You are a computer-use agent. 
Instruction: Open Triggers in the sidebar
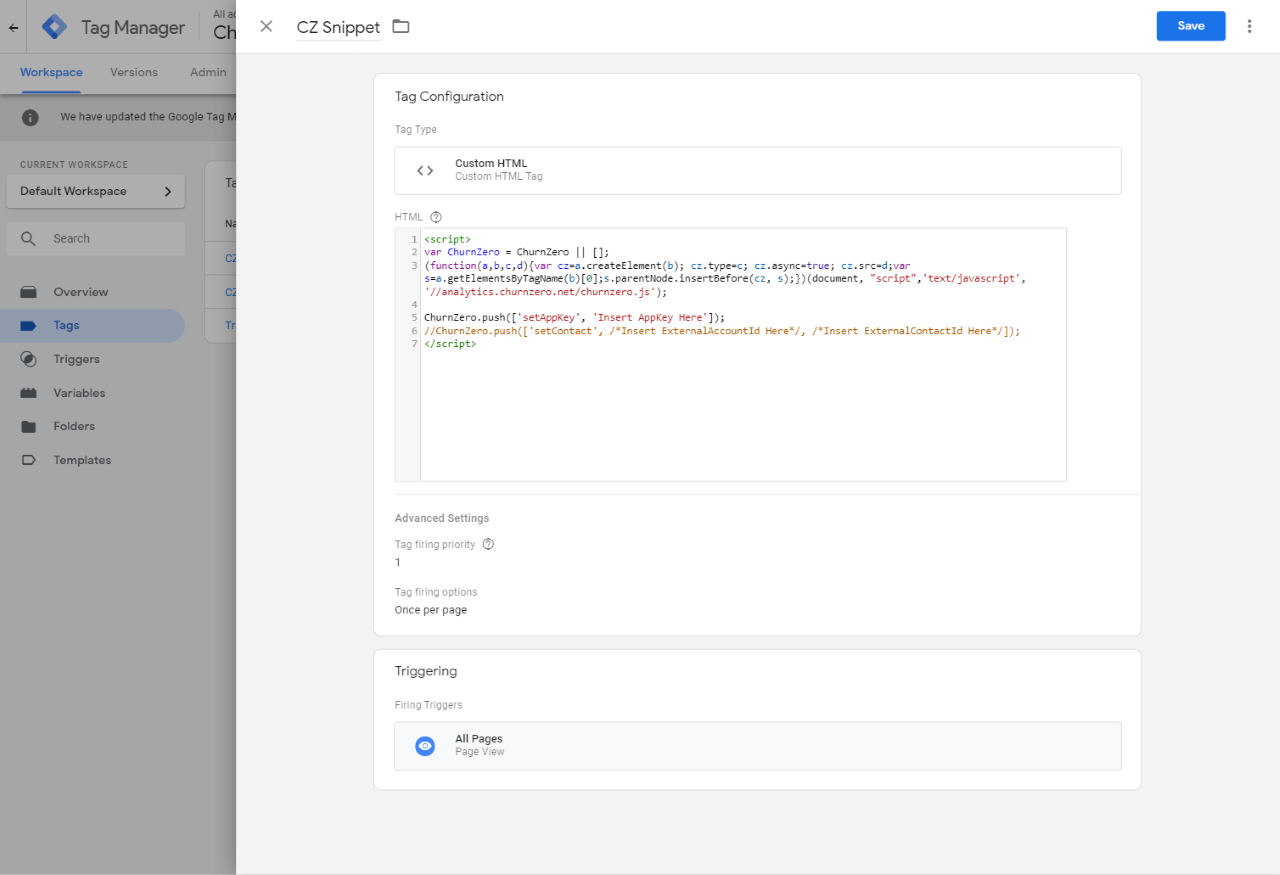coord(92,359)
